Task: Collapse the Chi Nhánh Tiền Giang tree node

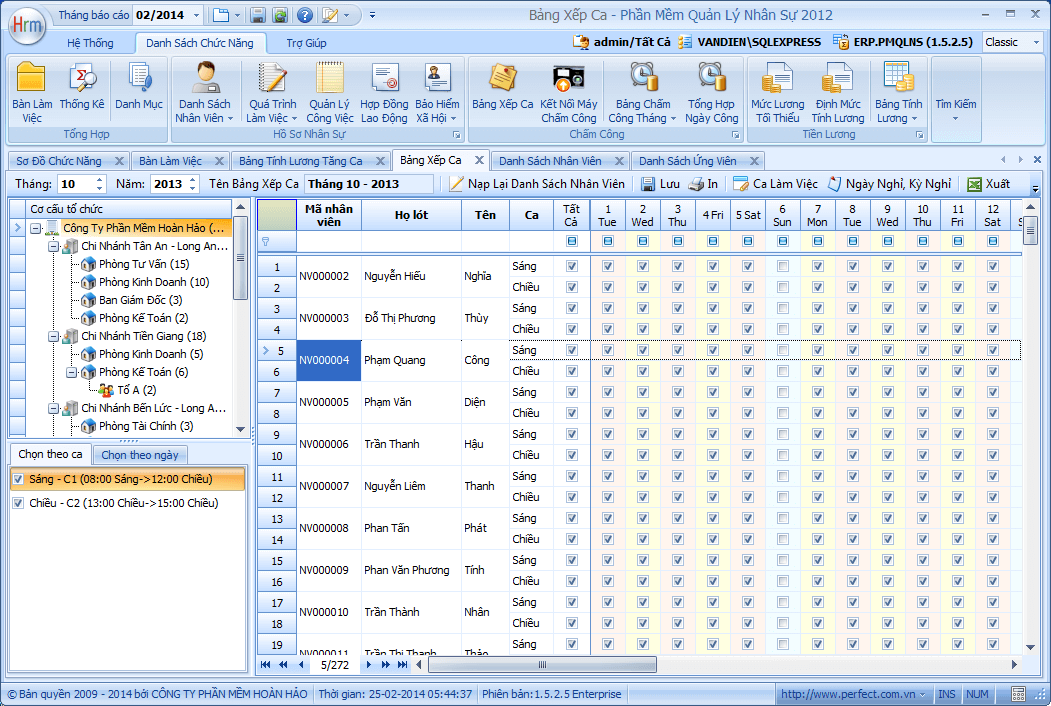Action: coord(54,336)
